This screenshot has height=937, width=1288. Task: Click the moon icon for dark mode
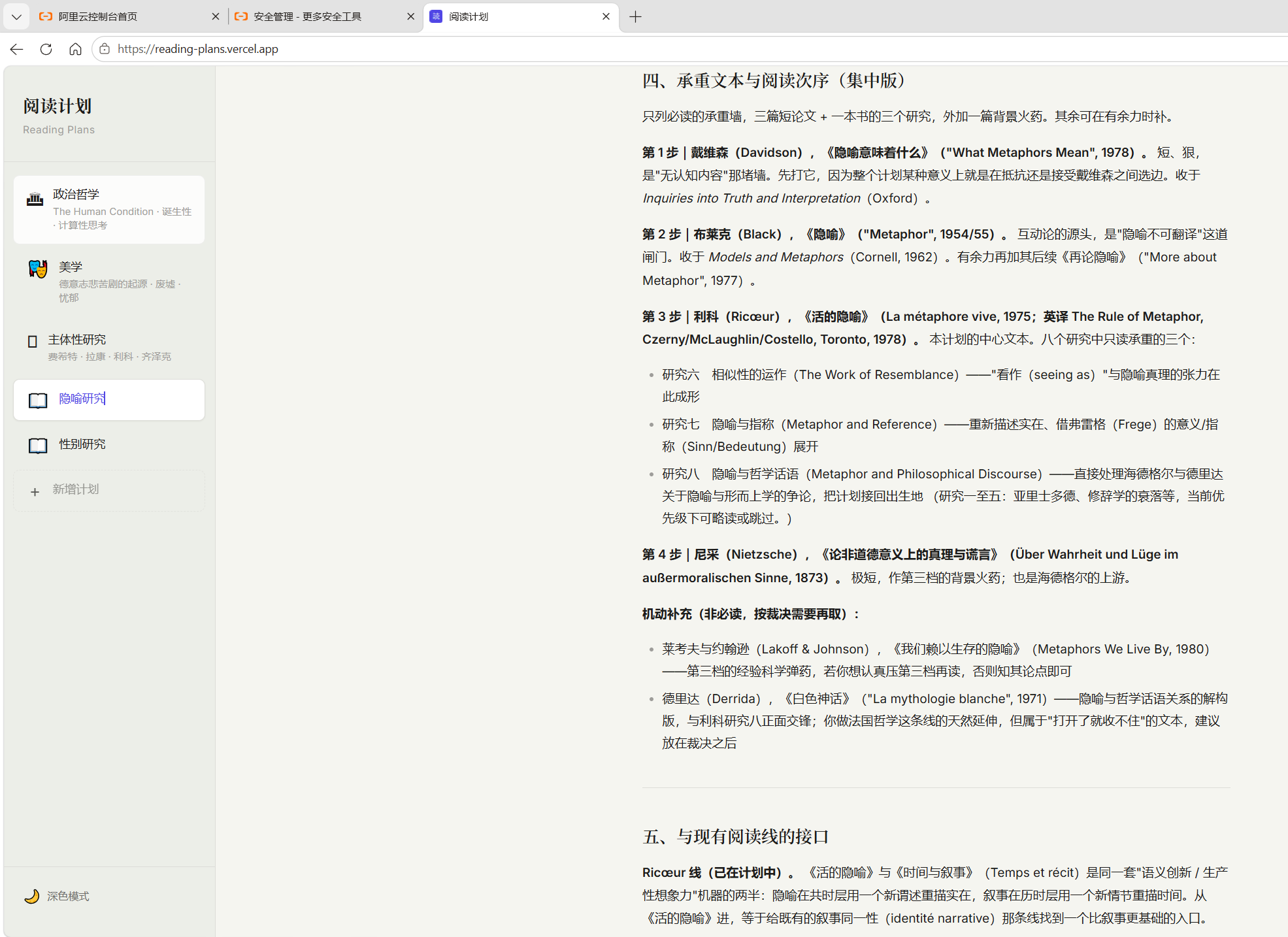pyautogui.click(x=31, y=896)
